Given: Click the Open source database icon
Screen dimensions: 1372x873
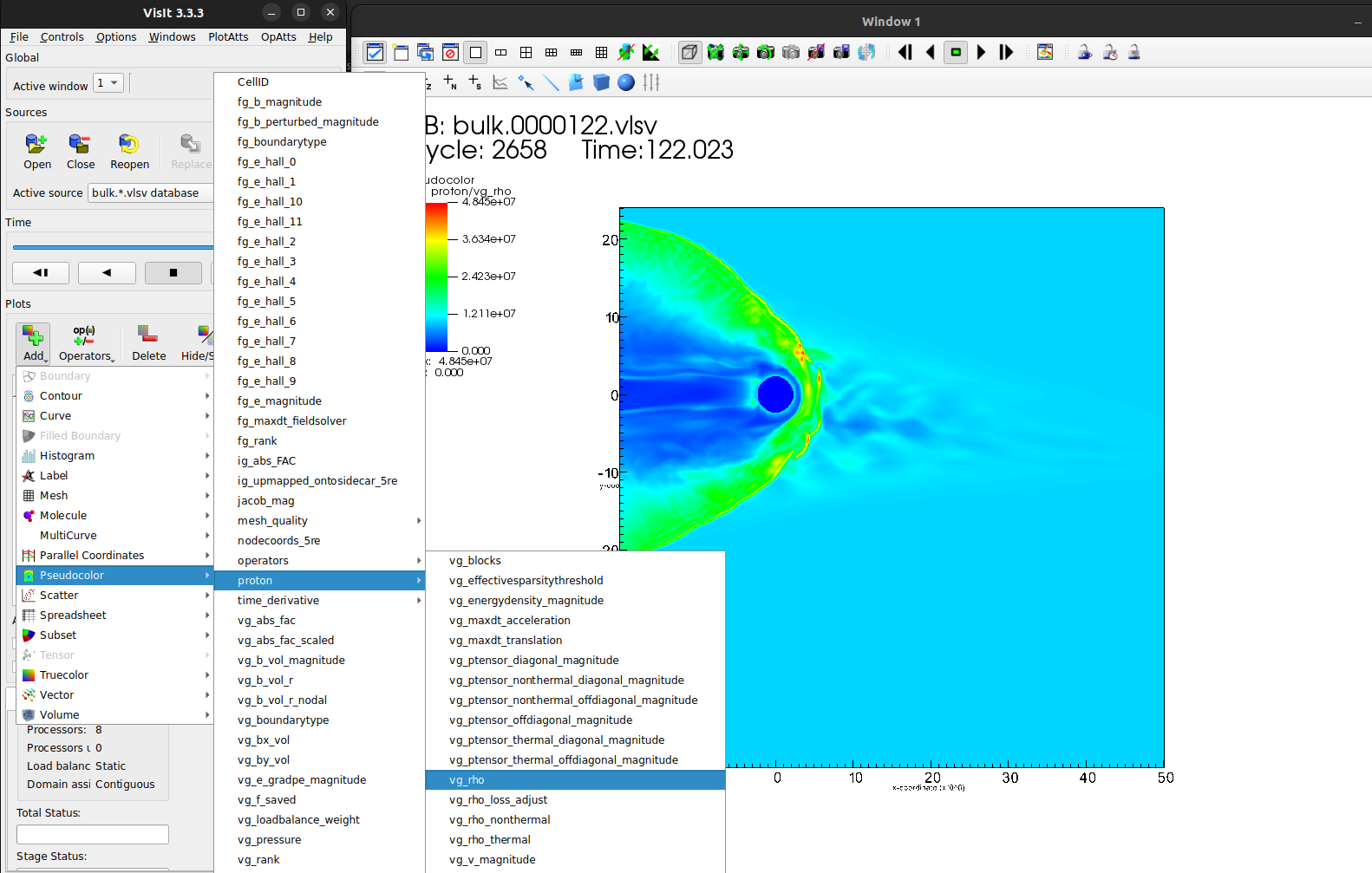Looking at the screenshot, I should (36, 144).
